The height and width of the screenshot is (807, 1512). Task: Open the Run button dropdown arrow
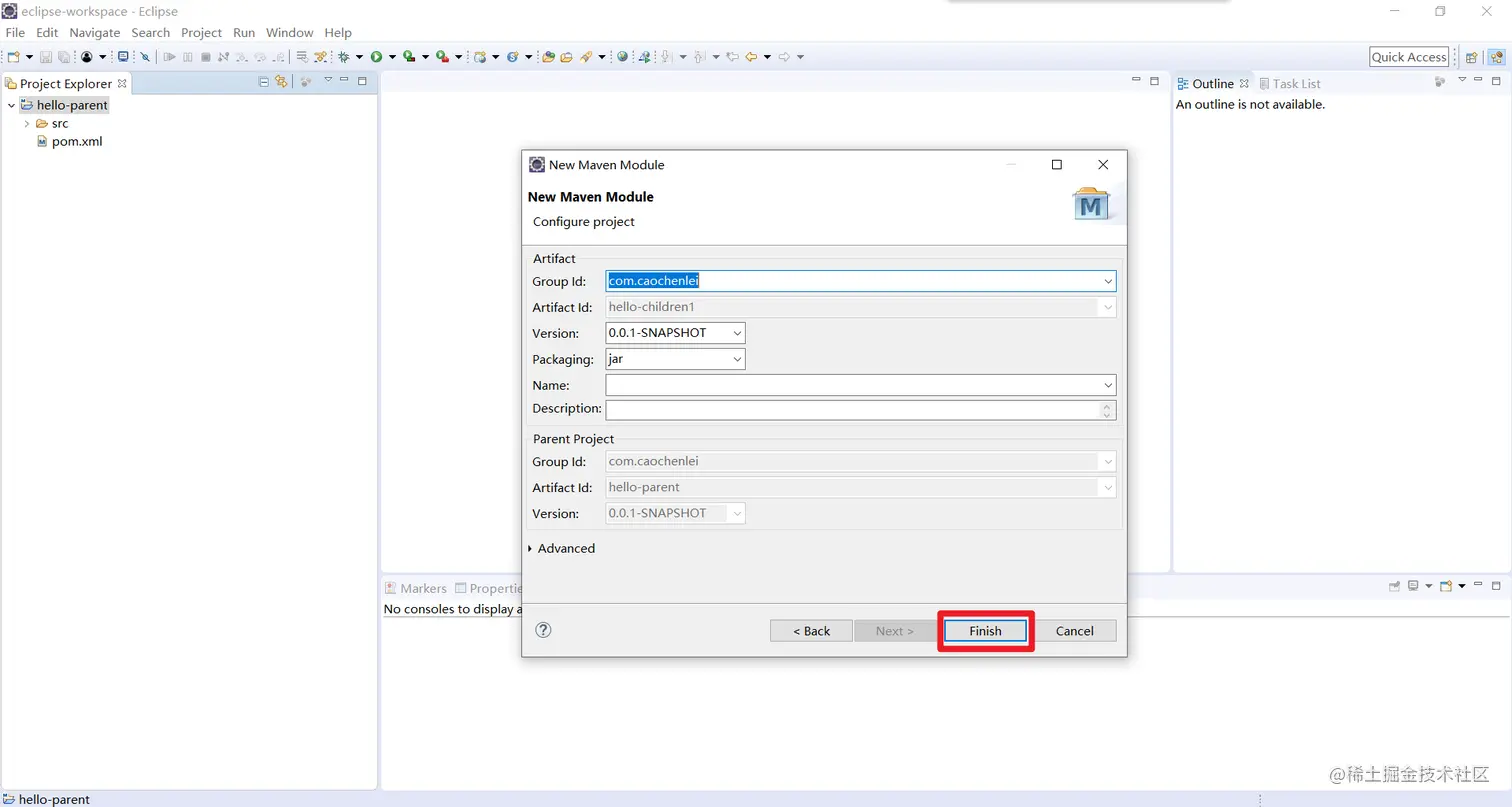(392, 57)
